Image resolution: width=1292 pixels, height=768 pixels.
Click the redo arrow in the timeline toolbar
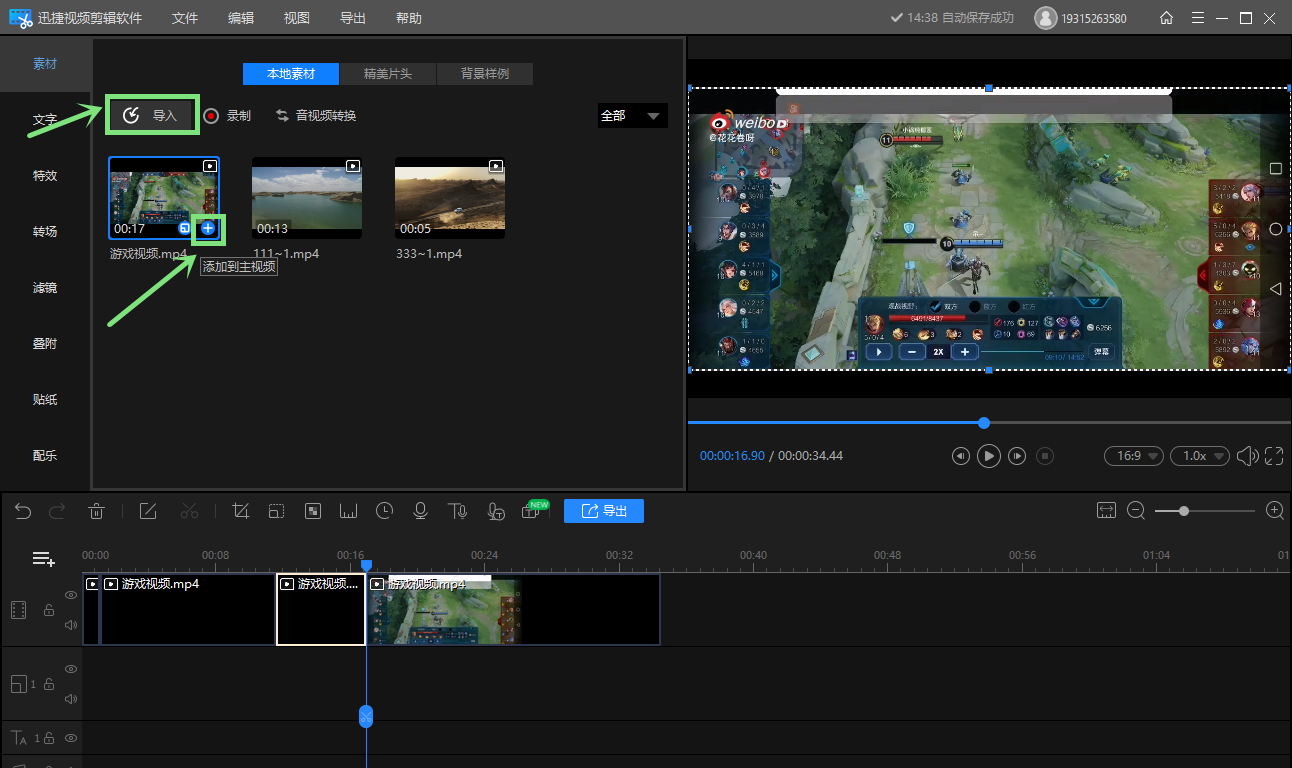(57, 511)
